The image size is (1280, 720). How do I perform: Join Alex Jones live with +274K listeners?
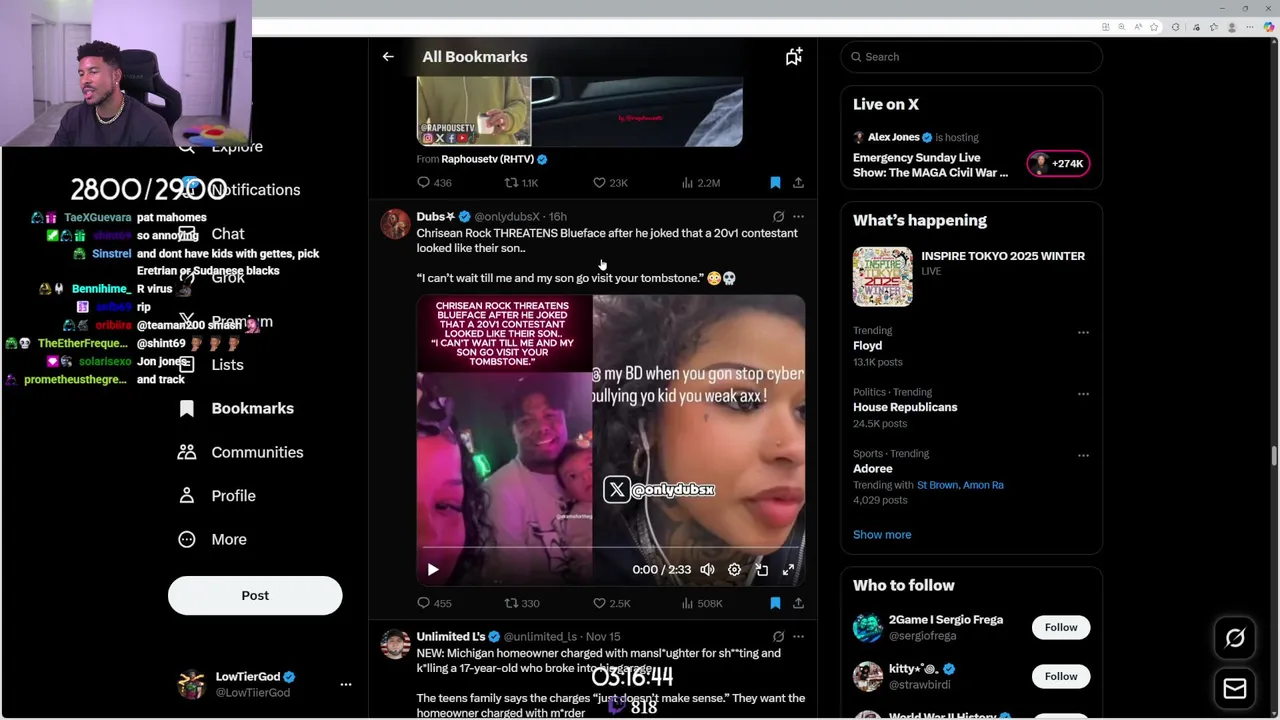tap(1058, 163)
